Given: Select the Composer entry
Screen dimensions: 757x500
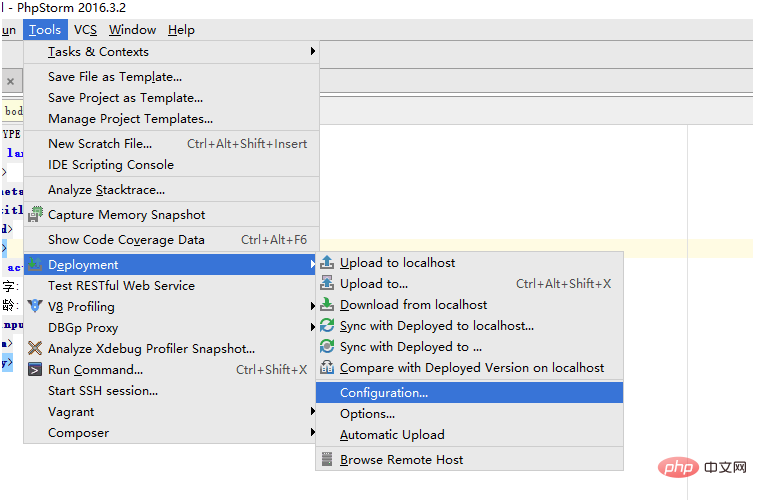Looking at the screenshot, I should coord(171,432).
